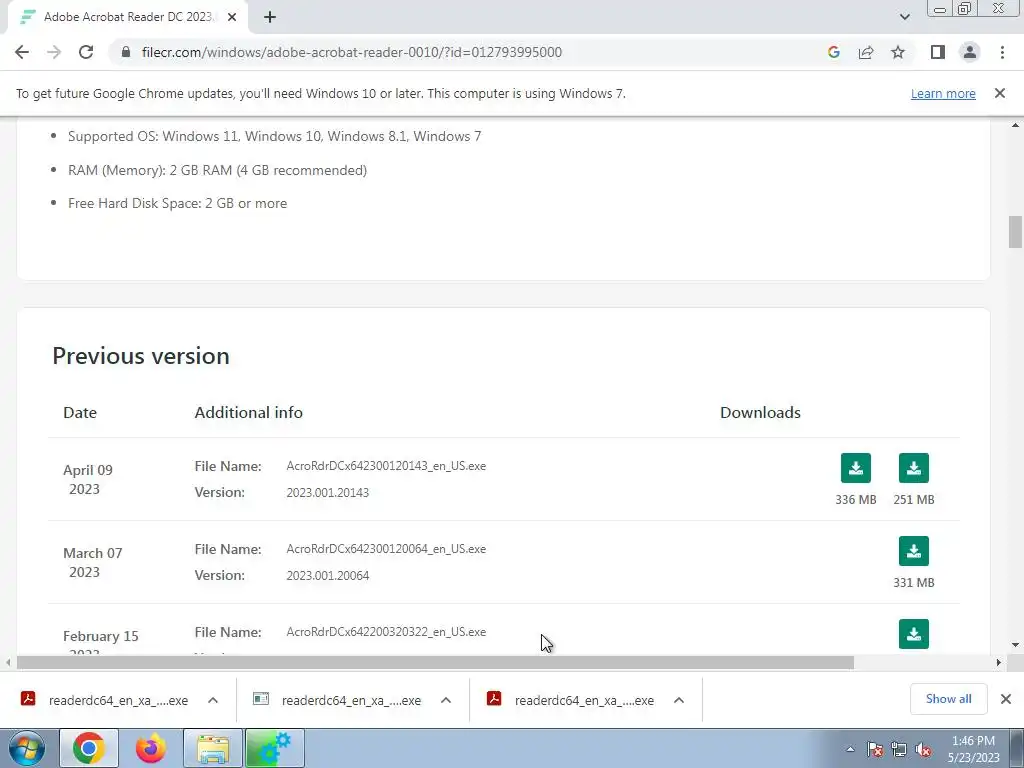The image size is (1024, 768).
Task: Expand options for third readerdc64 download
Action: click(x=679, y=700)
